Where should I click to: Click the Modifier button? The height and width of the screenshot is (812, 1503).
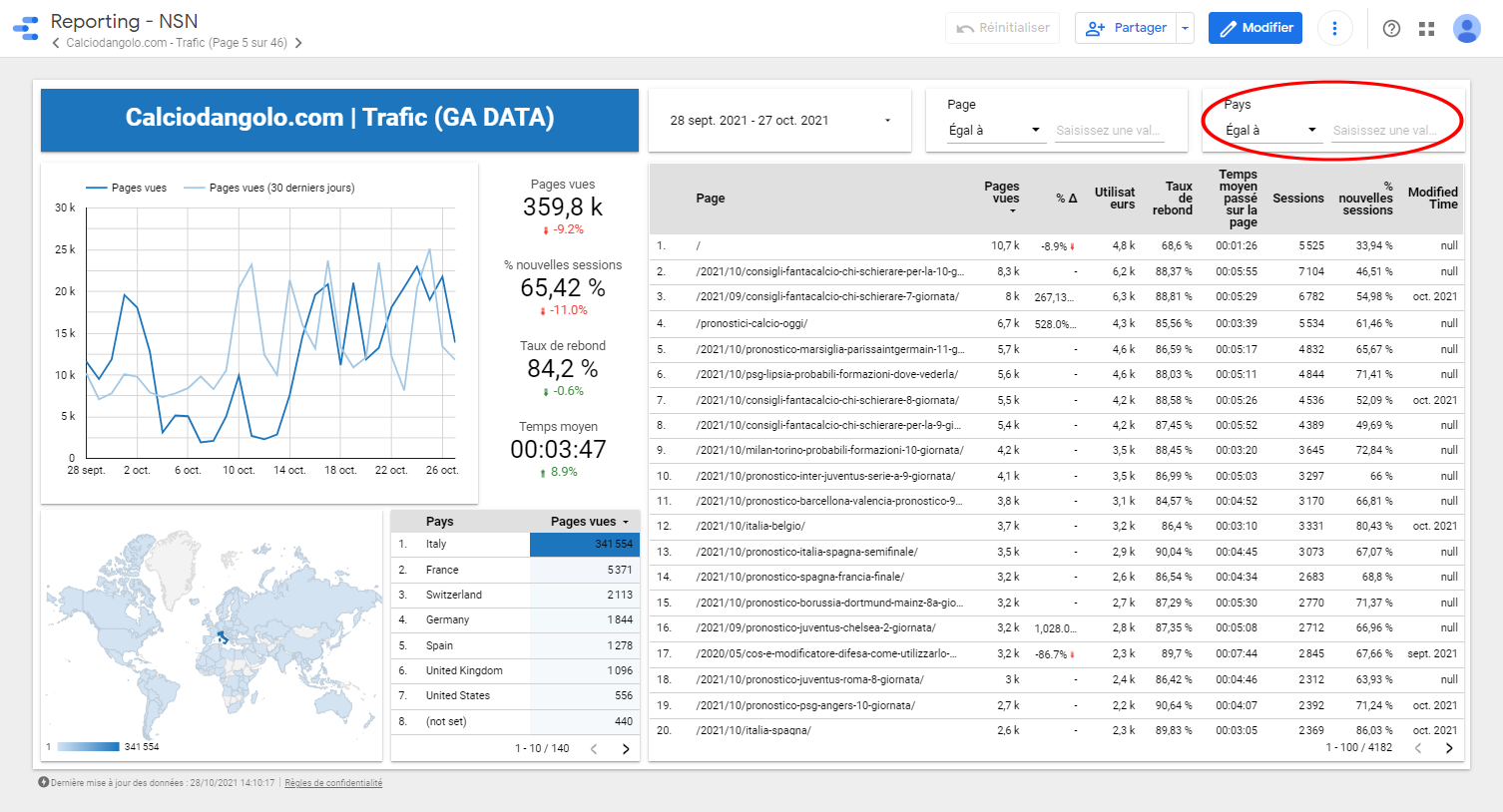1255,28
